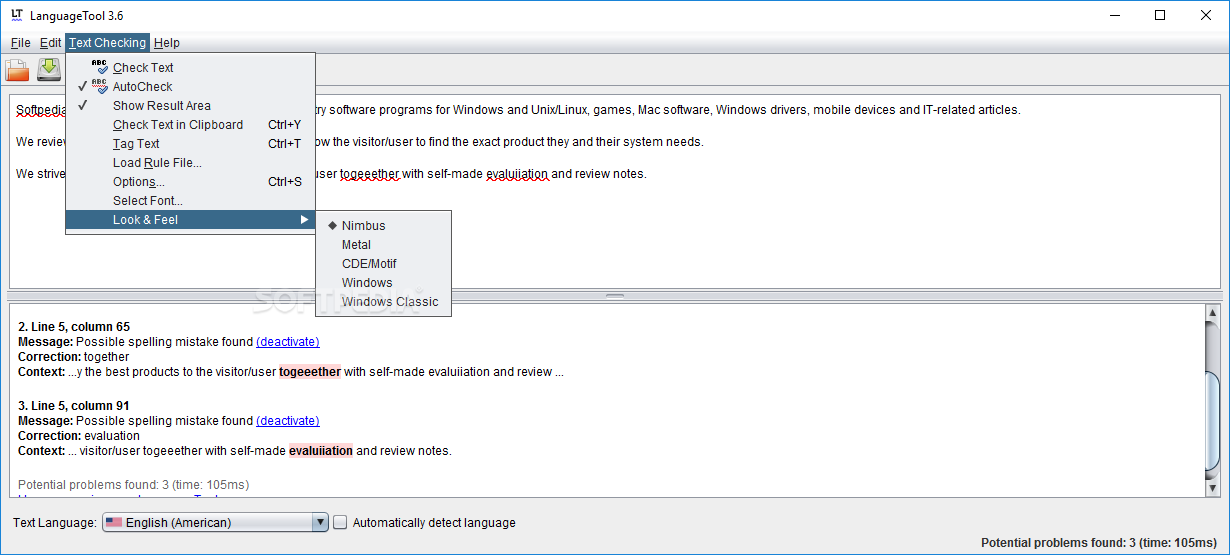Toggle Show Result Area menu option
1230x555 pixels.
tap(190, 106)
